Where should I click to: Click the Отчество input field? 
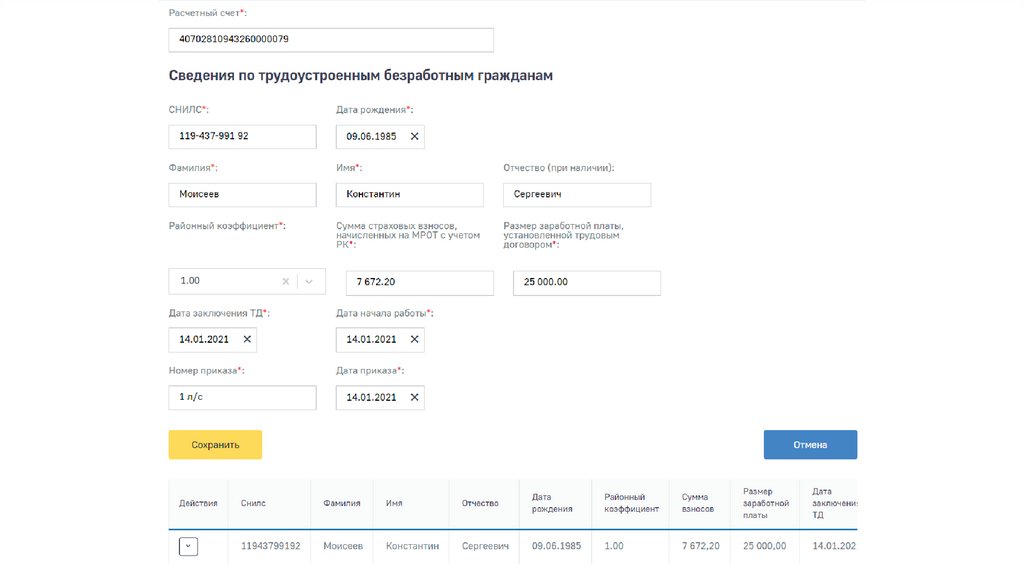click(576, 195)
